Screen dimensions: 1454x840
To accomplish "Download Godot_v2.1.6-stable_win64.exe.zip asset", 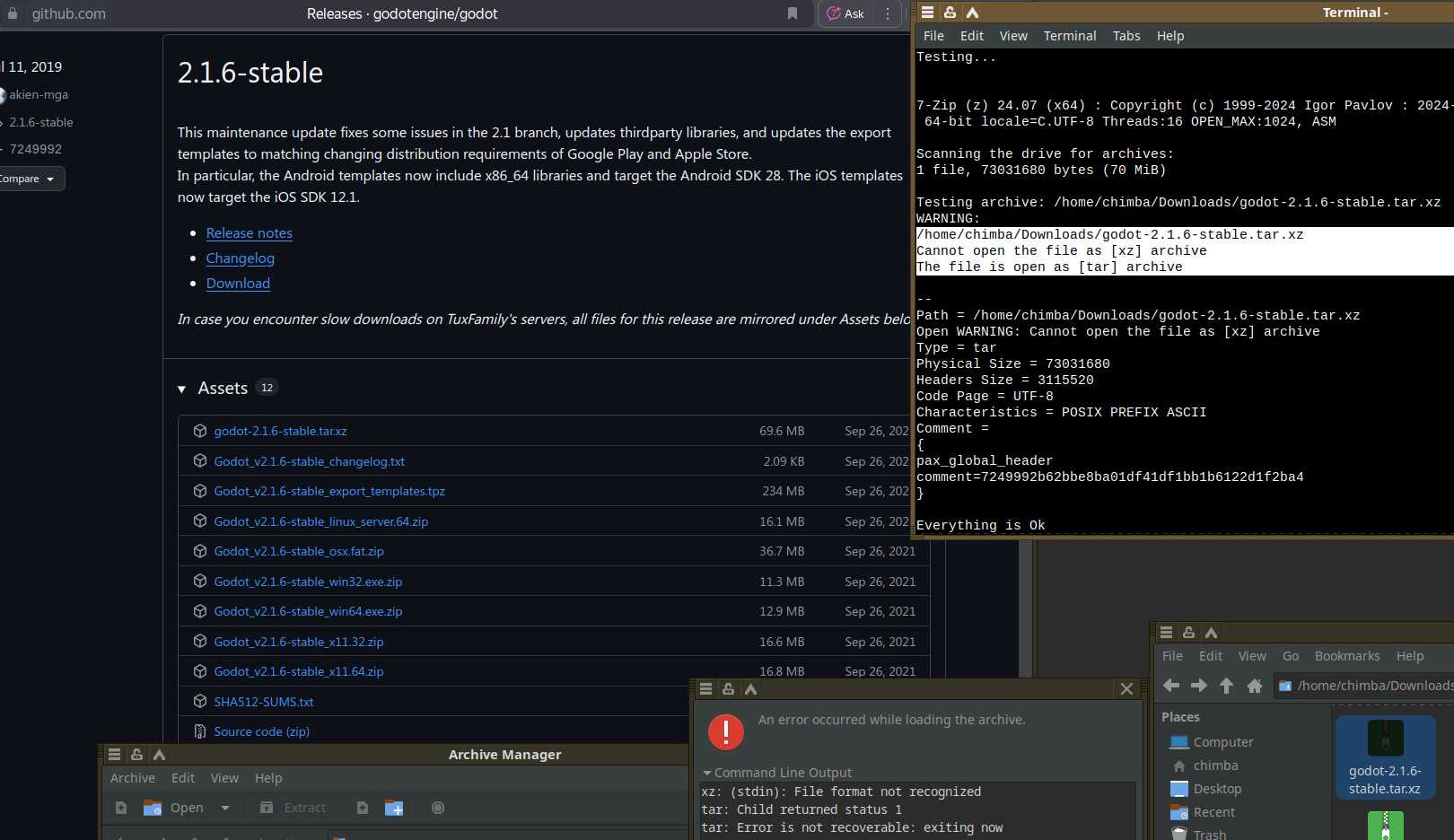I will tap(308, 611).
